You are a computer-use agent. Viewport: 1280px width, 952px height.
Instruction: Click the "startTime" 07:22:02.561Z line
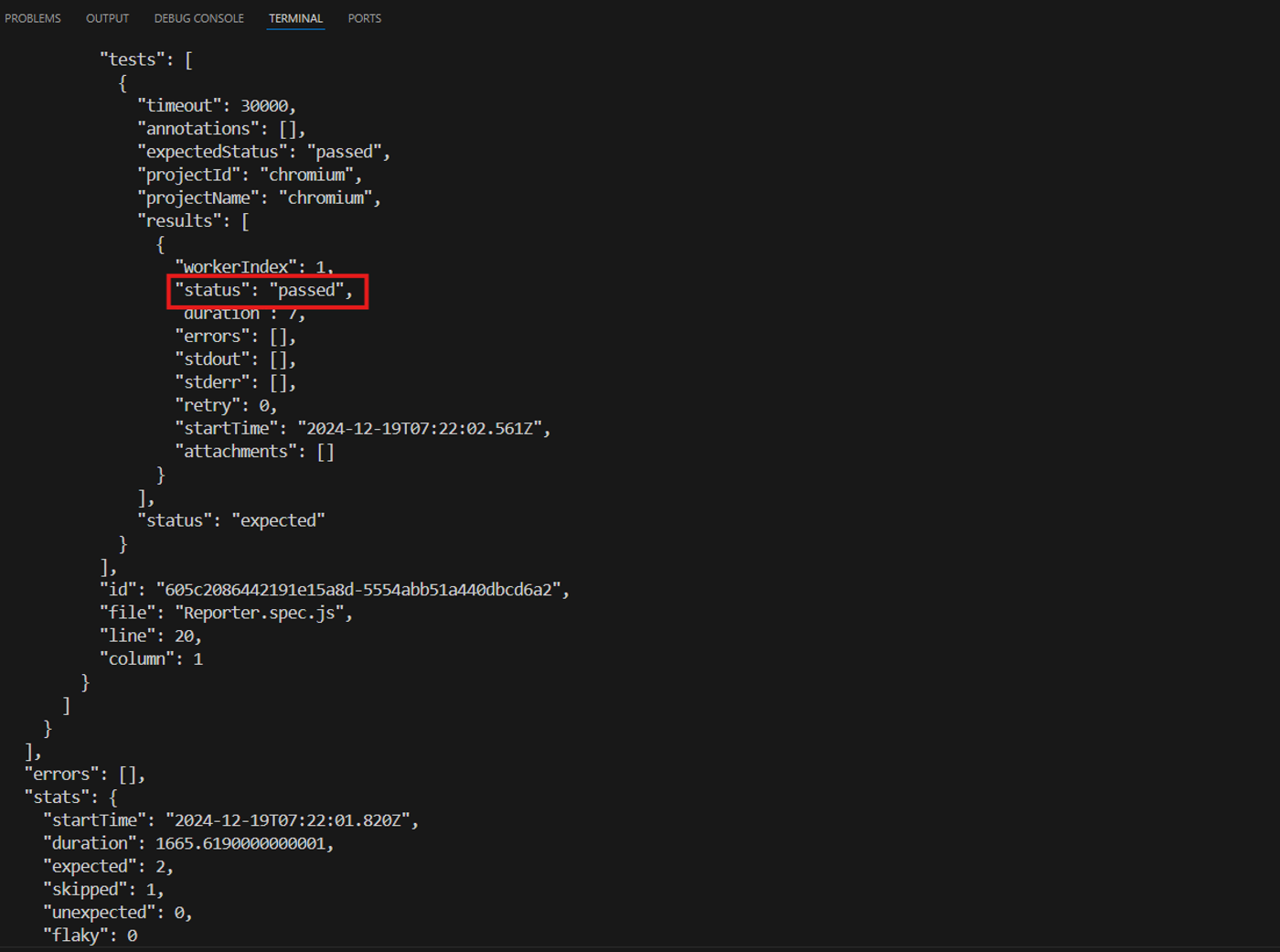pyautogui.click(x=363, y=428)
